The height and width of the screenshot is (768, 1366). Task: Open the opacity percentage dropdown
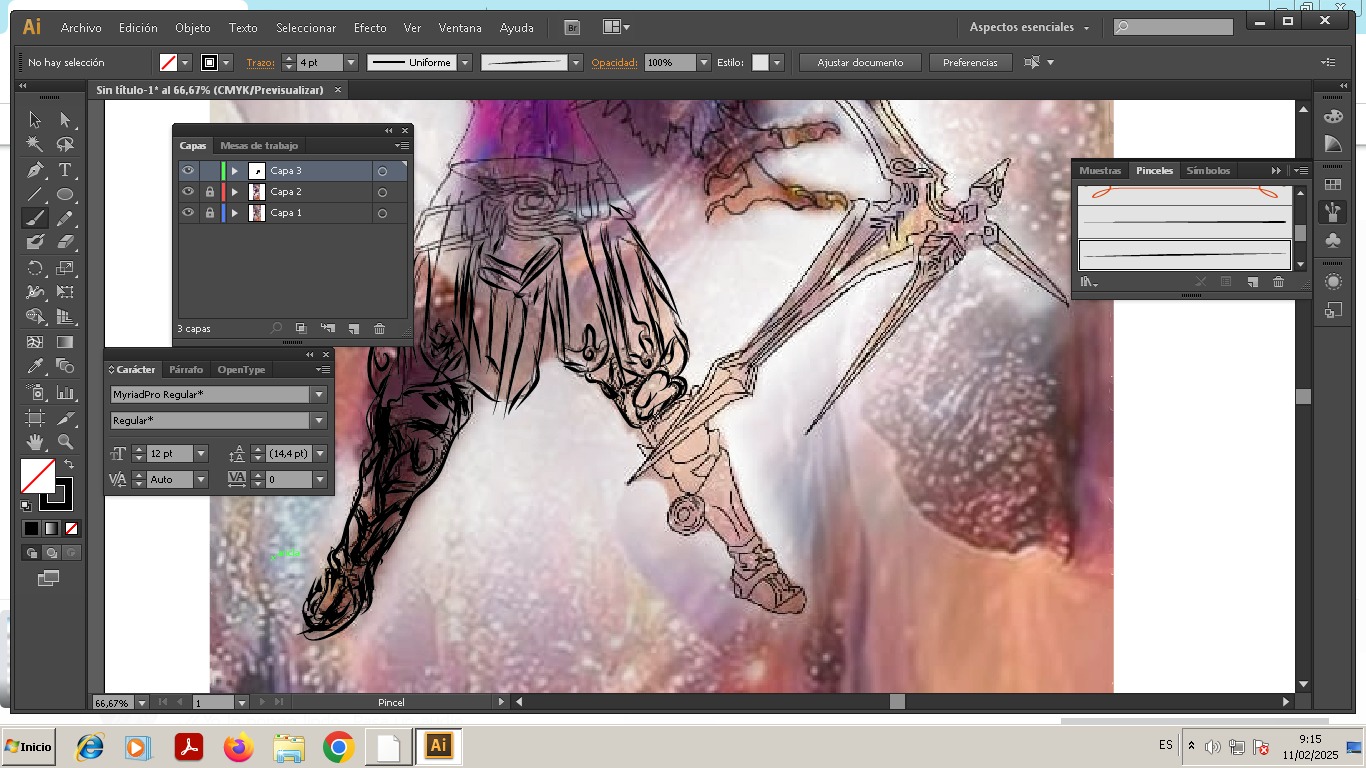pos(704,63)
